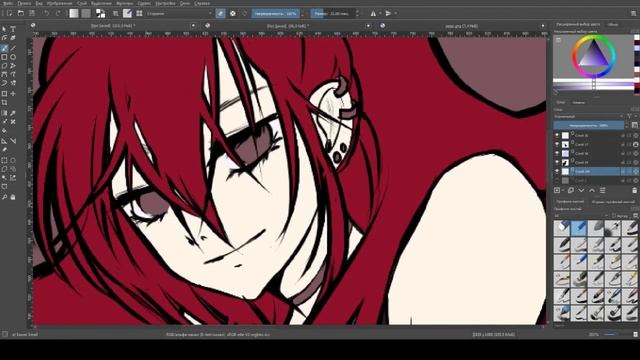Create a new document from toolbar
The width and height of the screenshot is (640, 360).
coord(9,13)
